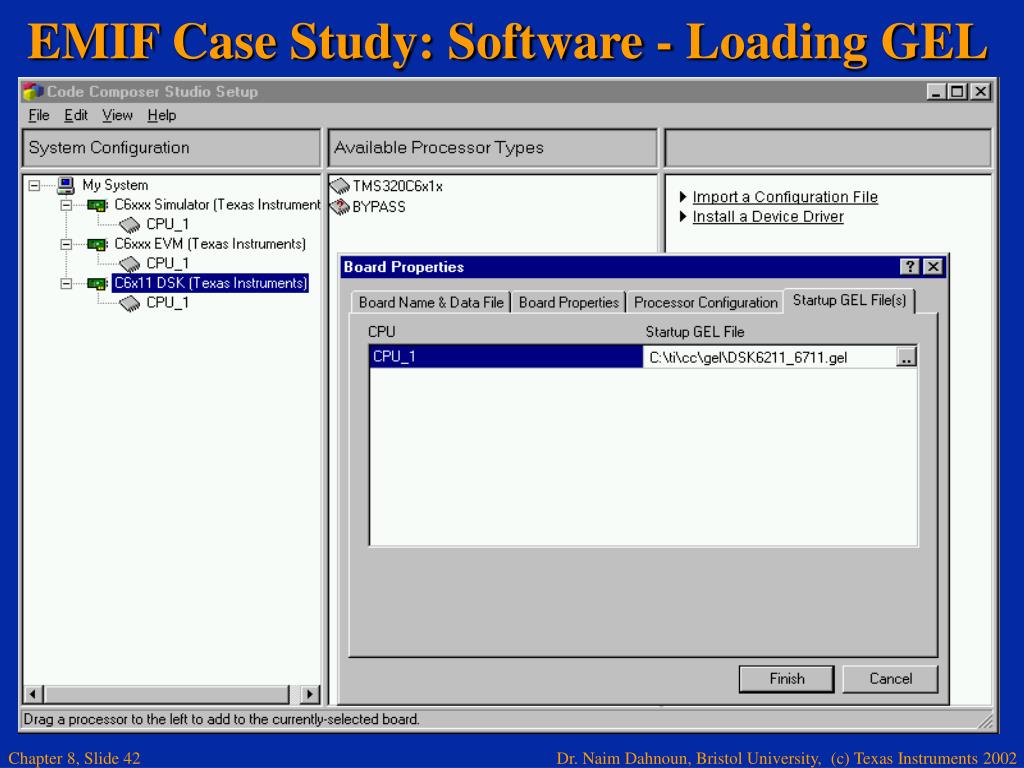Click the System Configuration horizontal scrollbar track
The height and width of the screenshot is (768, 1024).
pos(166,694)
